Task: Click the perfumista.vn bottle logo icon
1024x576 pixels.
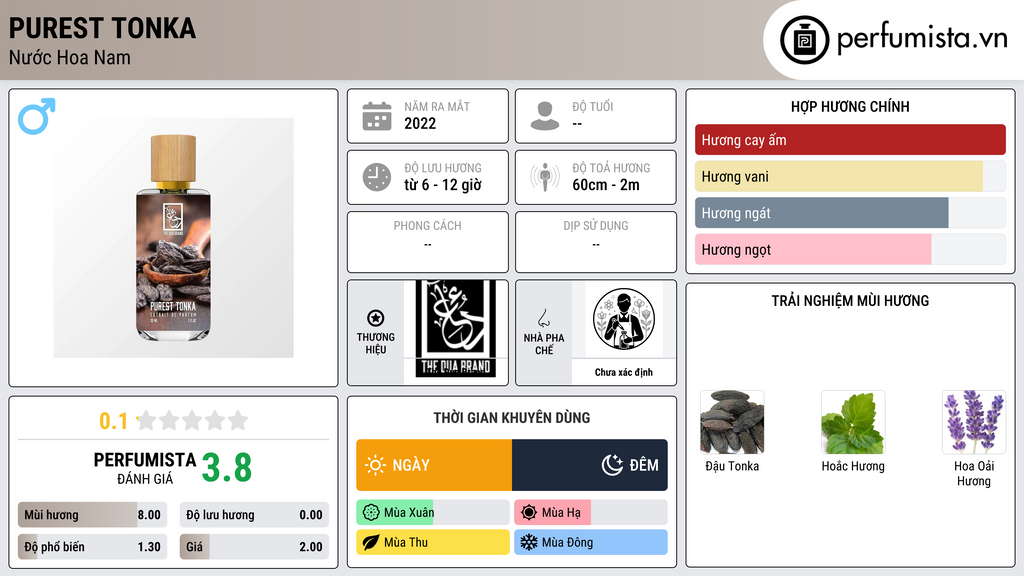Action: (x=804, y=40)
